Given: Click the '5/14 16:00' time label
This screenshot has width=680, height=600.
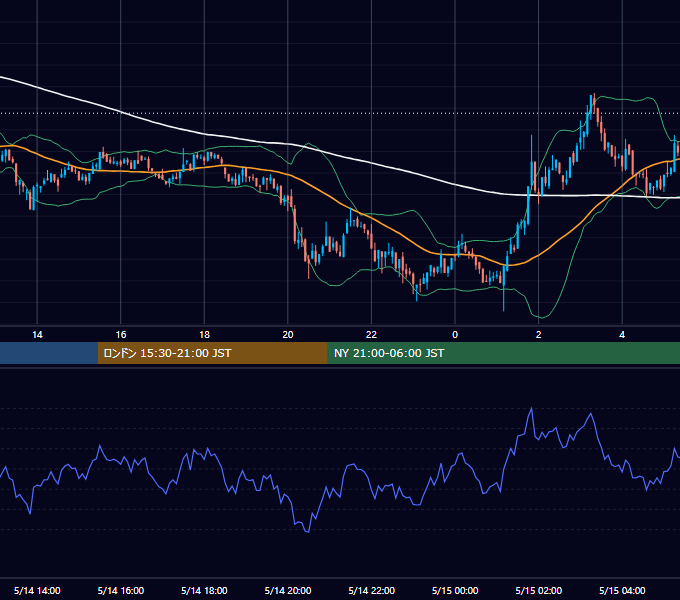Looking at the screenshot, I should [121, 590].
